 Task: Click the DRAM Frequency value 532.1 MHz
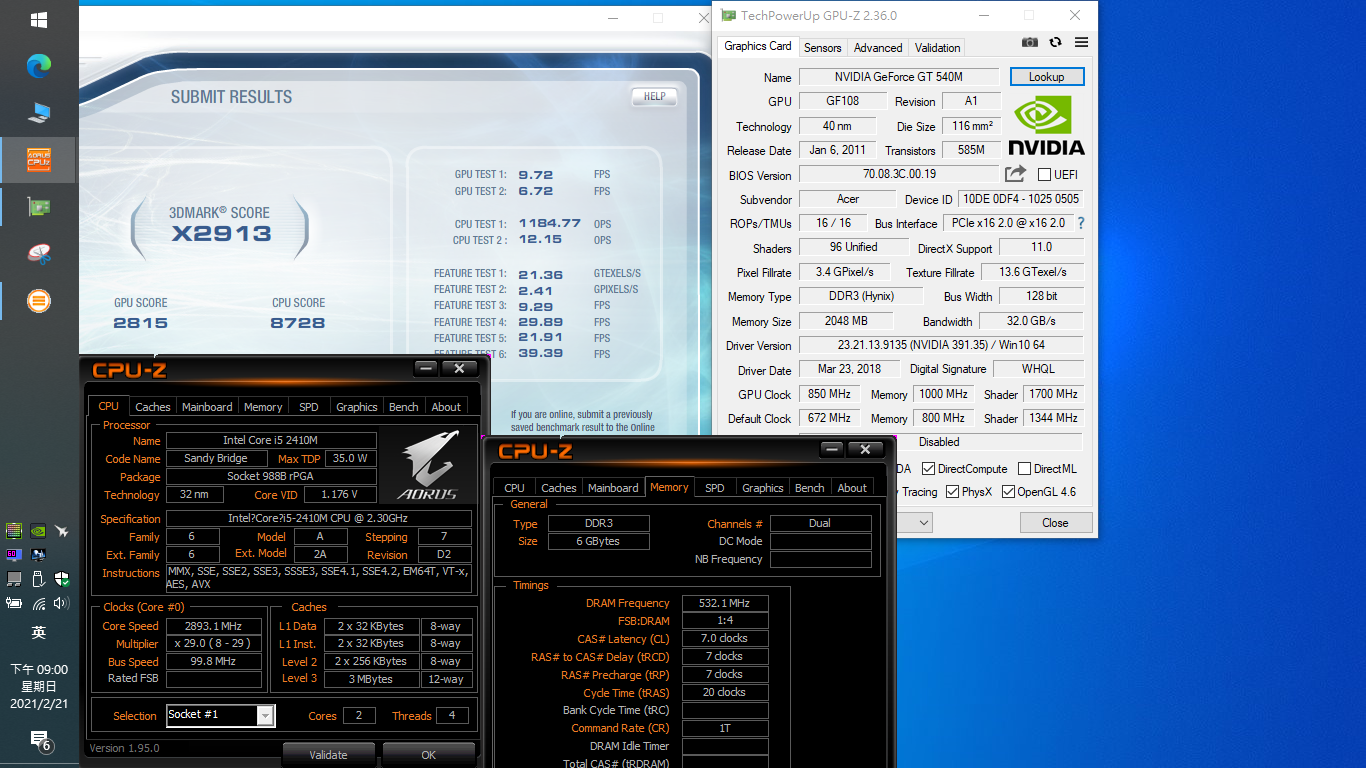[725, 603]
